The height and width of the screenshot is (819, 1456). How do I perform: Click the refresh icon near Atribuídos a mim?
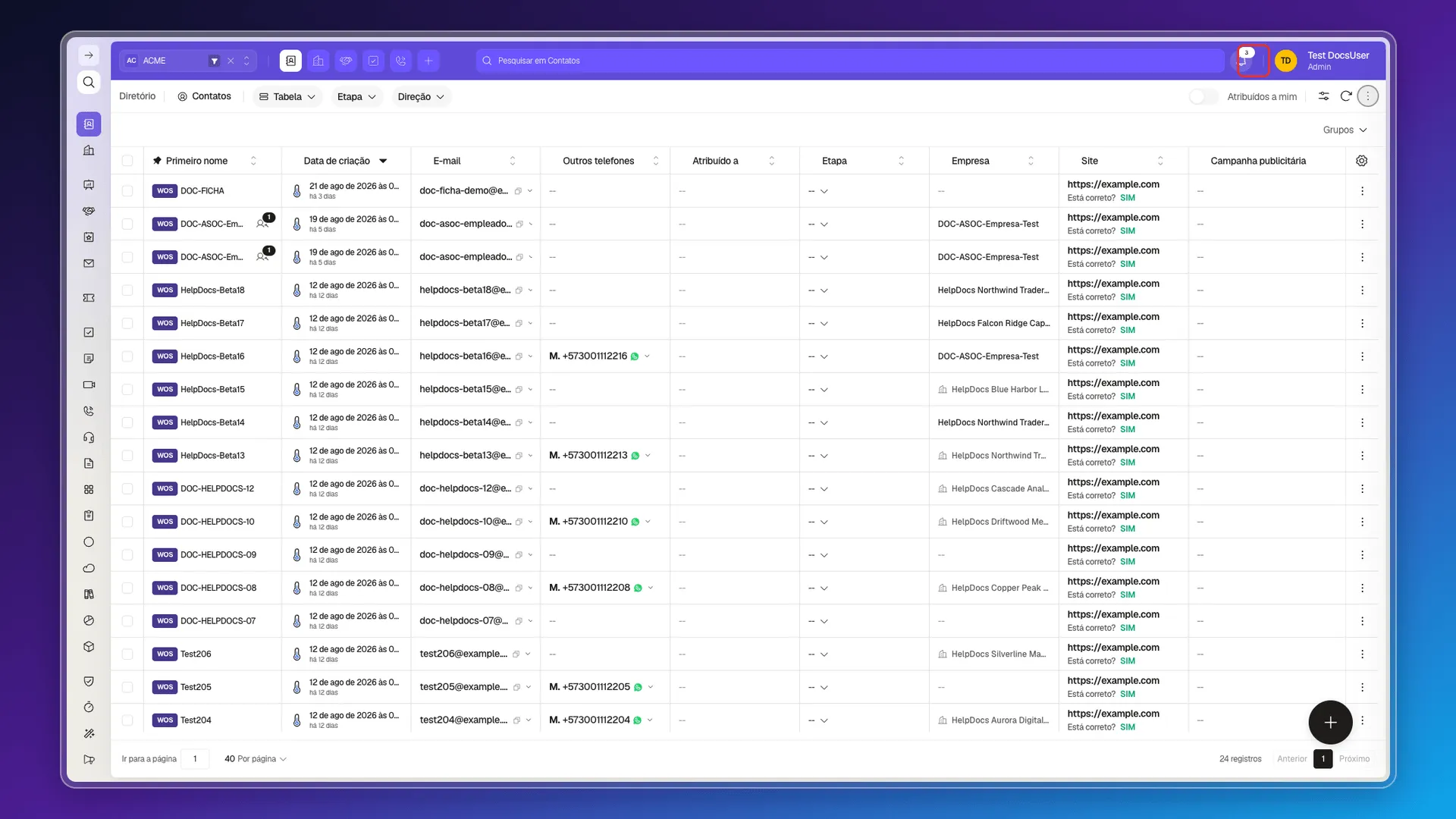(1346, 96)
